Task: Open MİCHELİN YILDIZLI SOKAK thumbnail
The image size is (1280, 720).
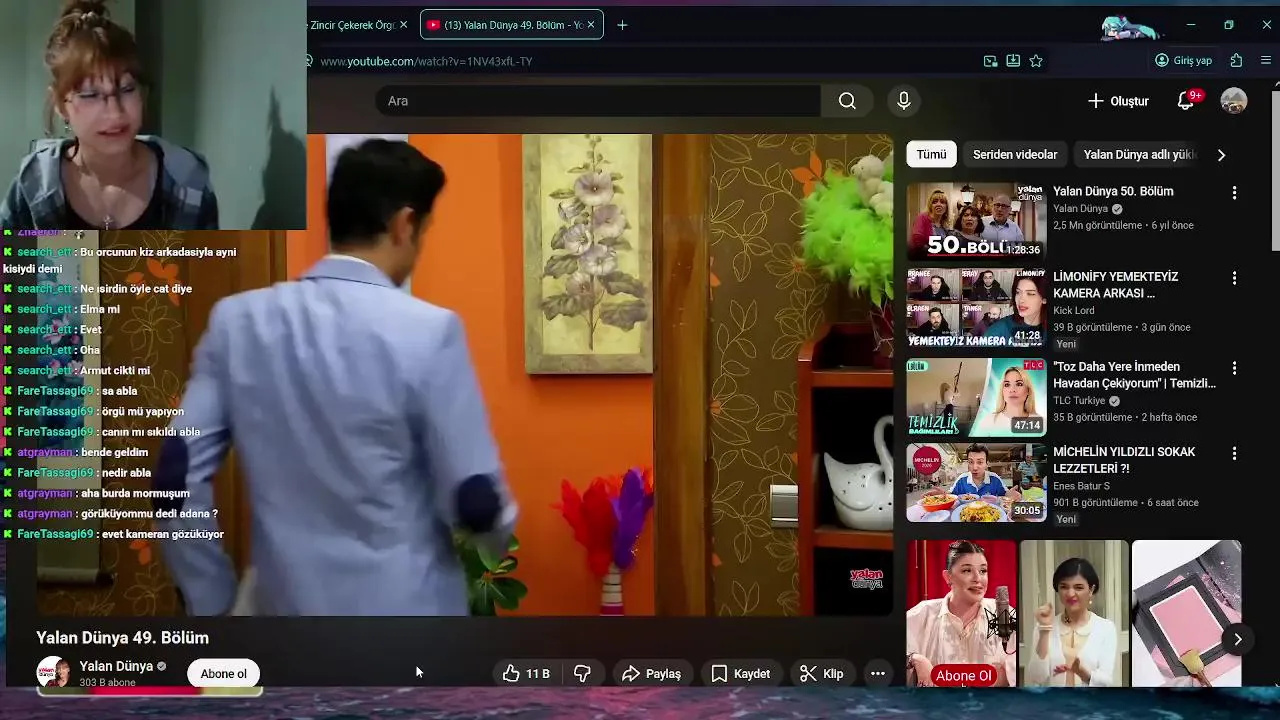Action: tap(976, 483)
